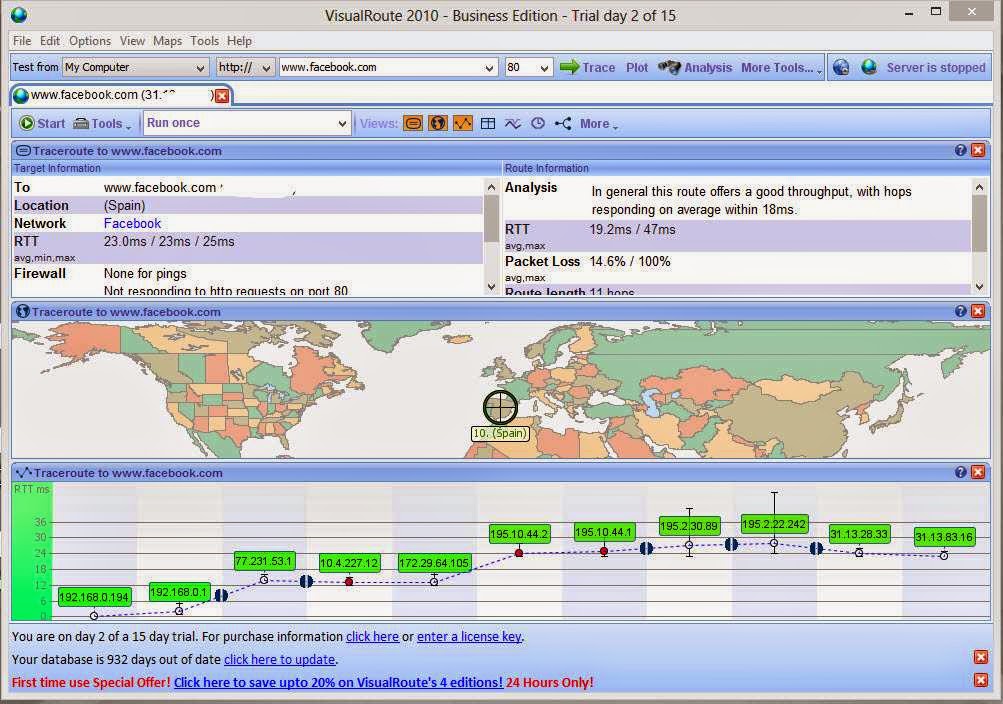Open the http:// protocol dropdown

point(265,68)
